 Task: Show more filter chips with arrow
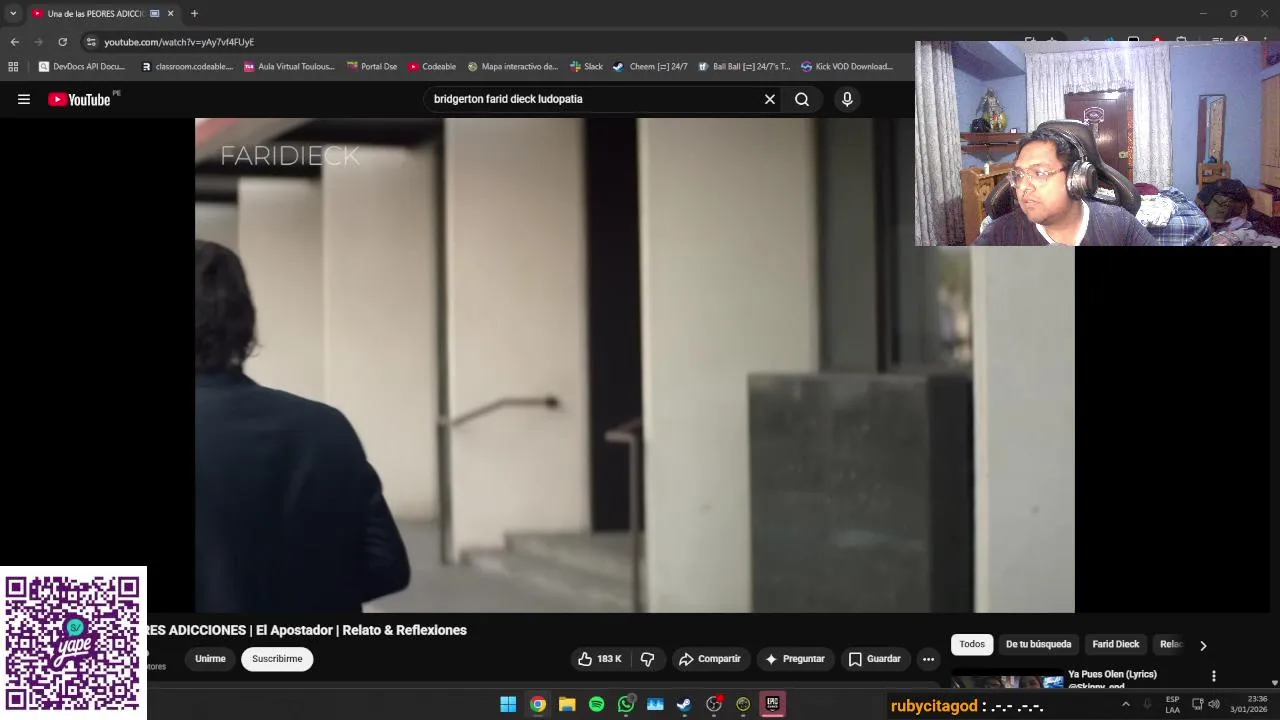(1203, 645)
